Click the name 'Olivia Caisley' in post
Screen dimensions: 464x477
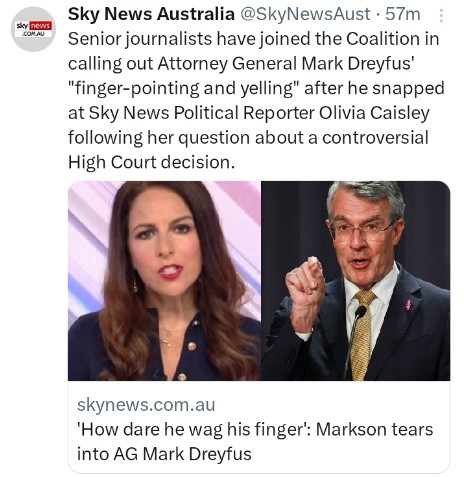coord(374,113)
